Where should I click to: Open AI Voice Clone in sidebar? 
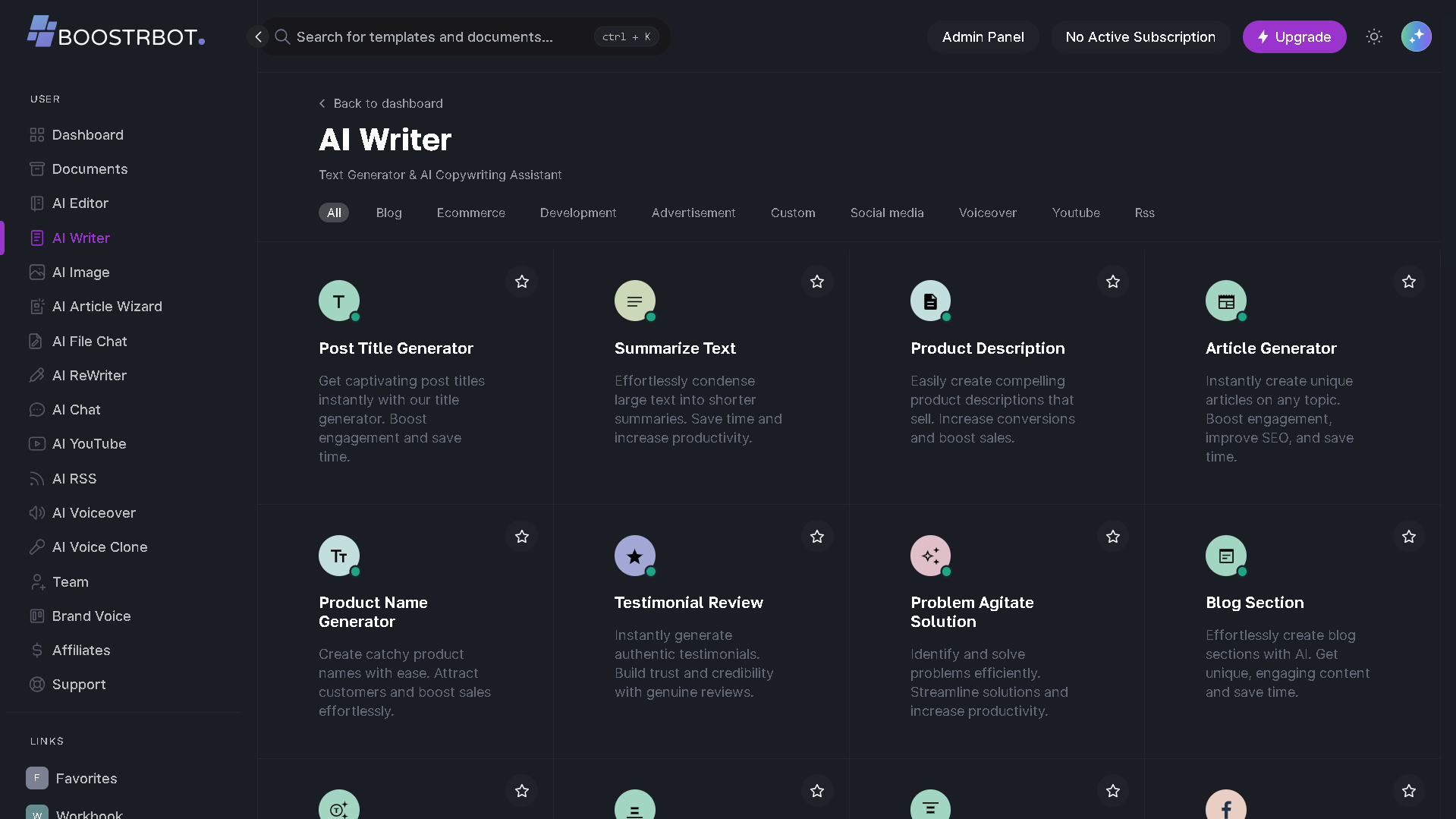[88, 547]
